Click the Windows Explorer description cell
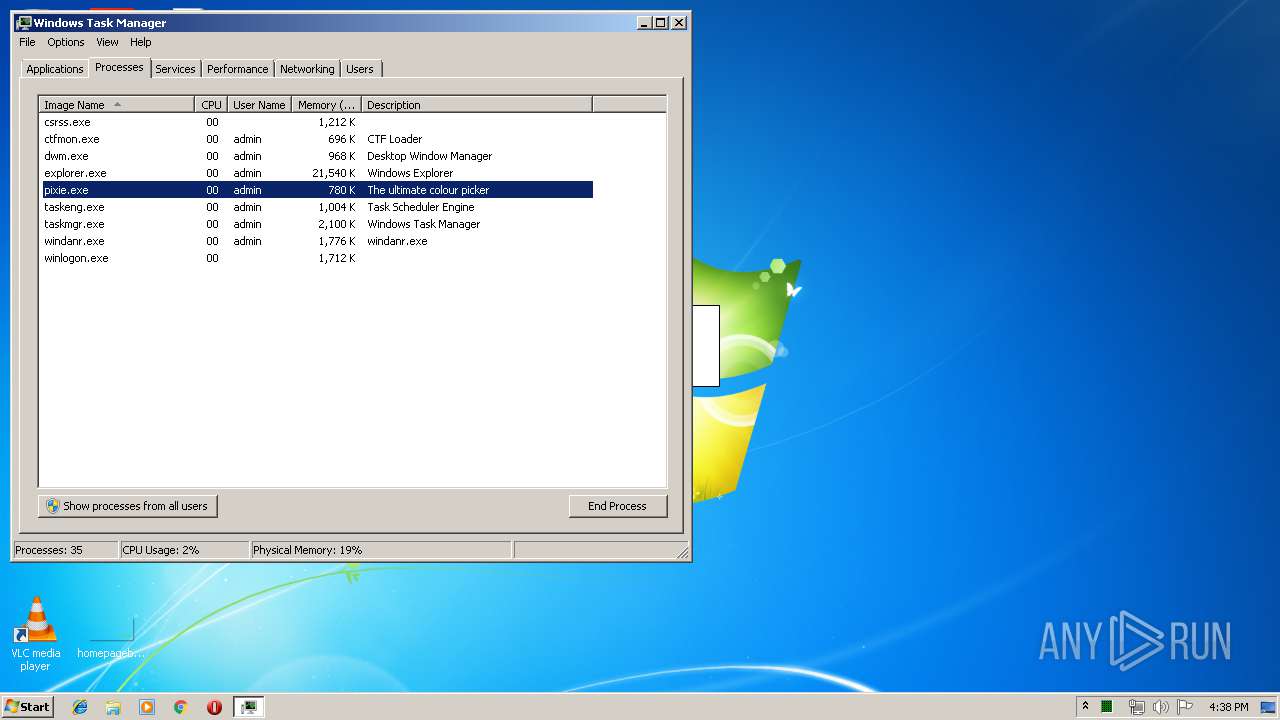The width and height of the screenshot is (1280, 720). pos(410,173)
